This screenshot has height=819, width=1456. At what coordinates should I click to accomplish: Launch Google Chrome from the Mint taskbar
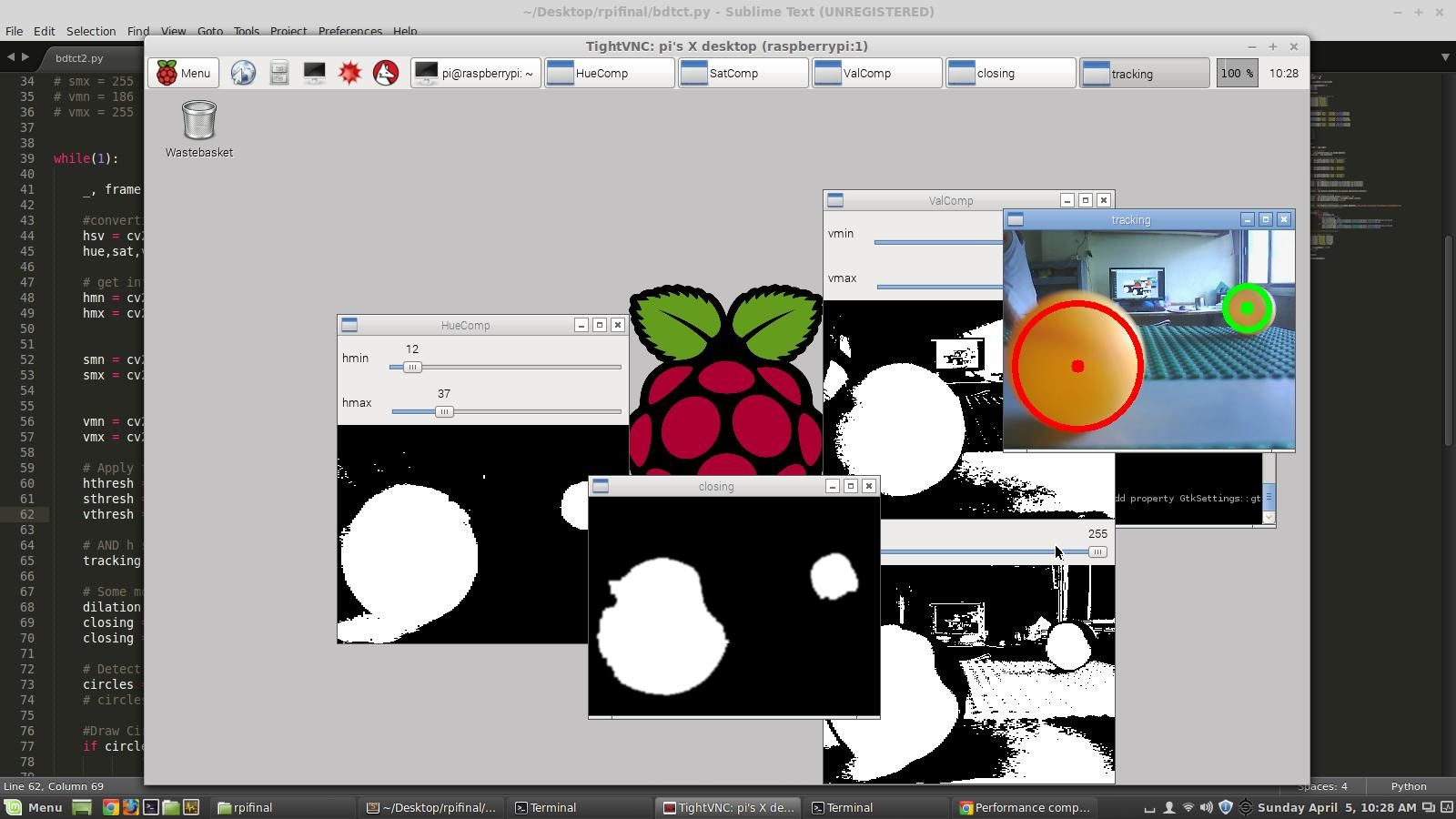tap(110, 807)
